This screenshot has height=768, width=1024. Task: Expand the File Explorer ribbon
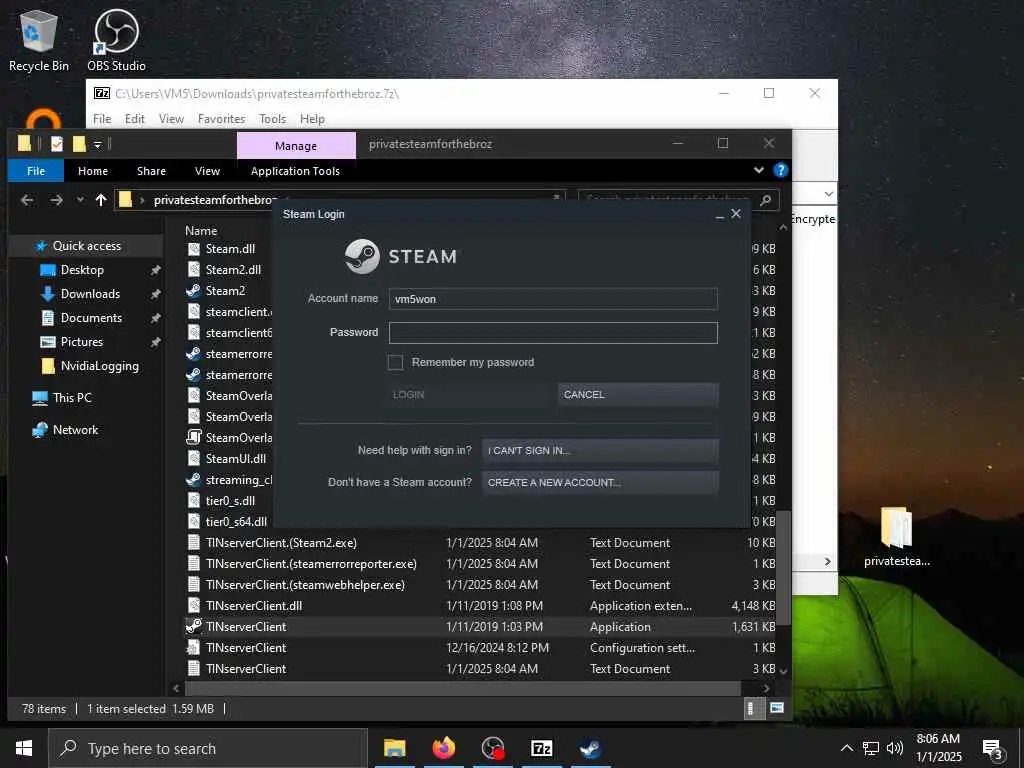[758, 170]
